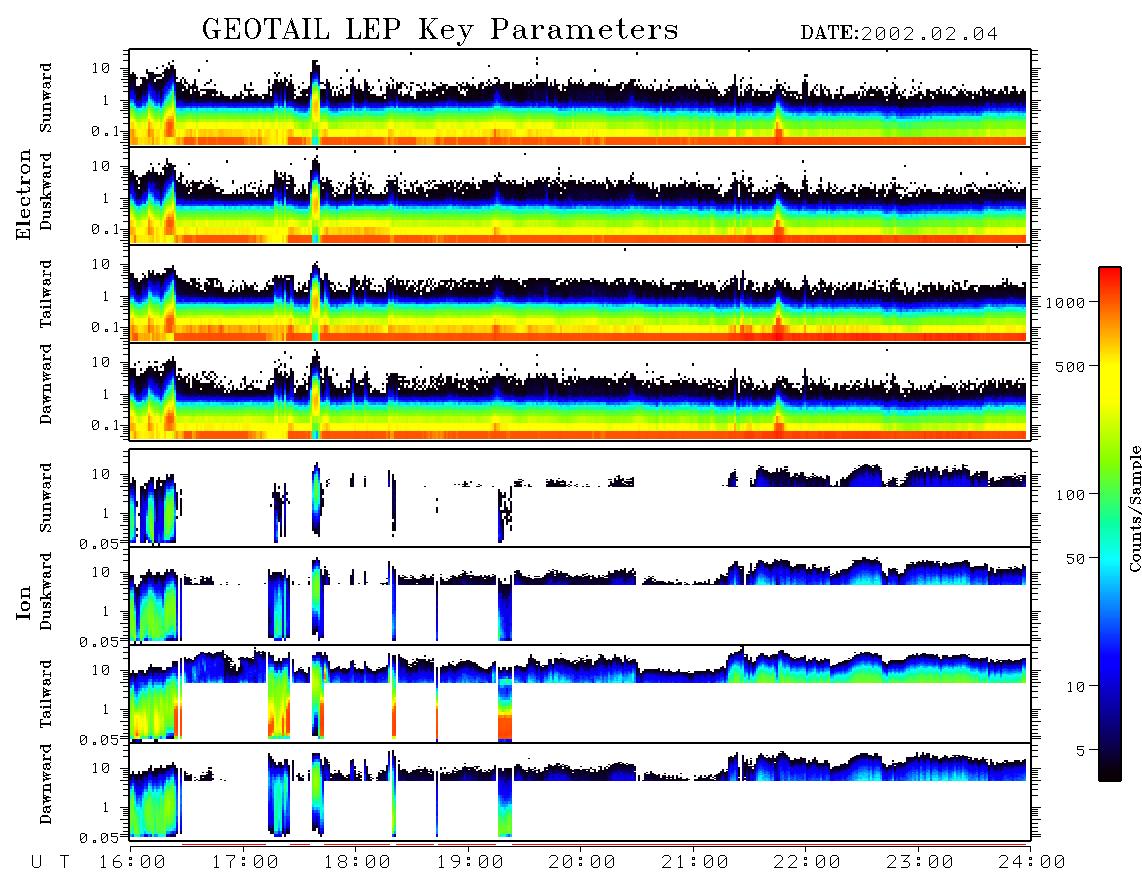Click the 22:00 time axis label
Image resolution: width=1142 pixels, height=880 pixels.
click(807, 862)
